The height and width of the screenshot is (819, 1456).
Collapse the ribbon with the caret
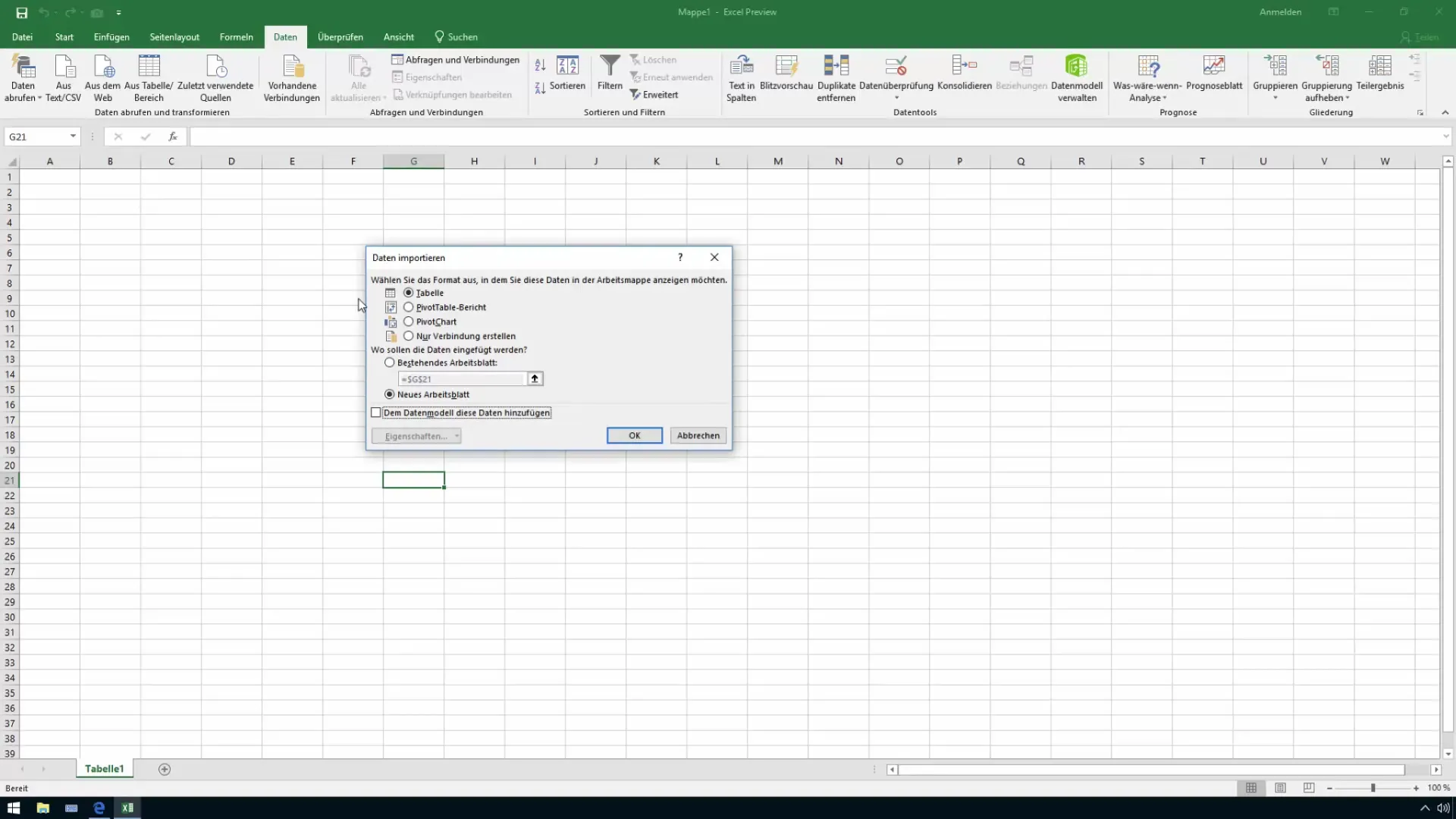click(1445, 112)
